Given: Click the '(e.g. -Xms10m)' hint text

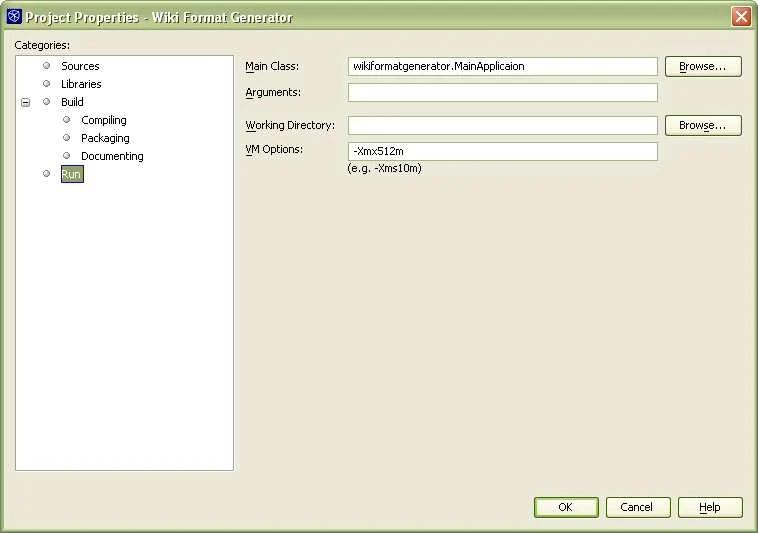Looking at the screenshot, I should (x=384, y=168).
